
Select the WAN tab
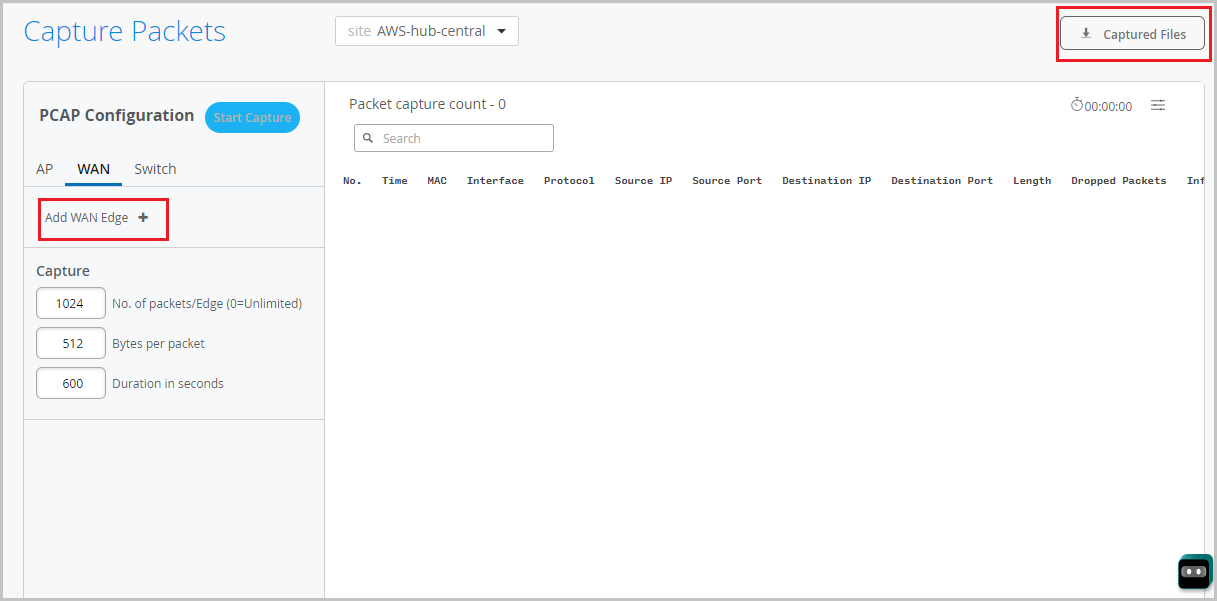coord(94,169)
